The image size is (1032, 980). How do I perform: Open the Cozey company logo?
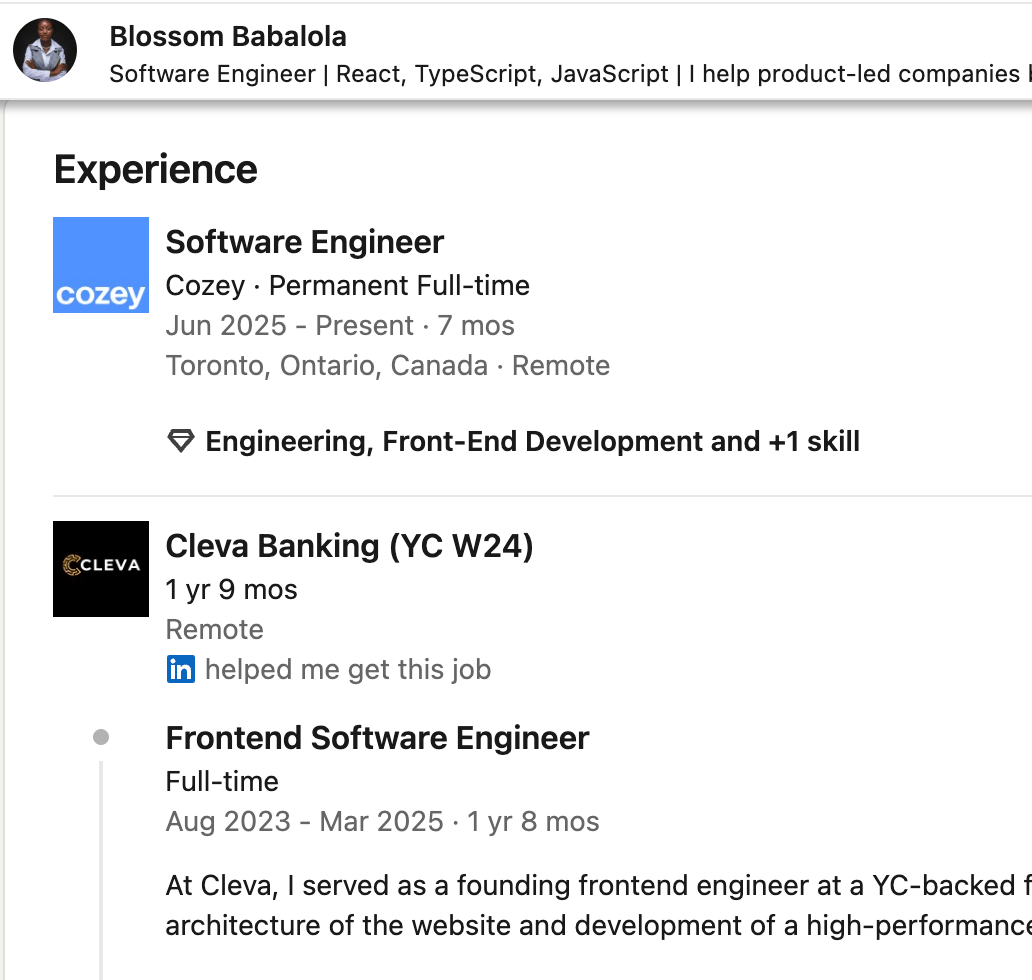(101, 265)
